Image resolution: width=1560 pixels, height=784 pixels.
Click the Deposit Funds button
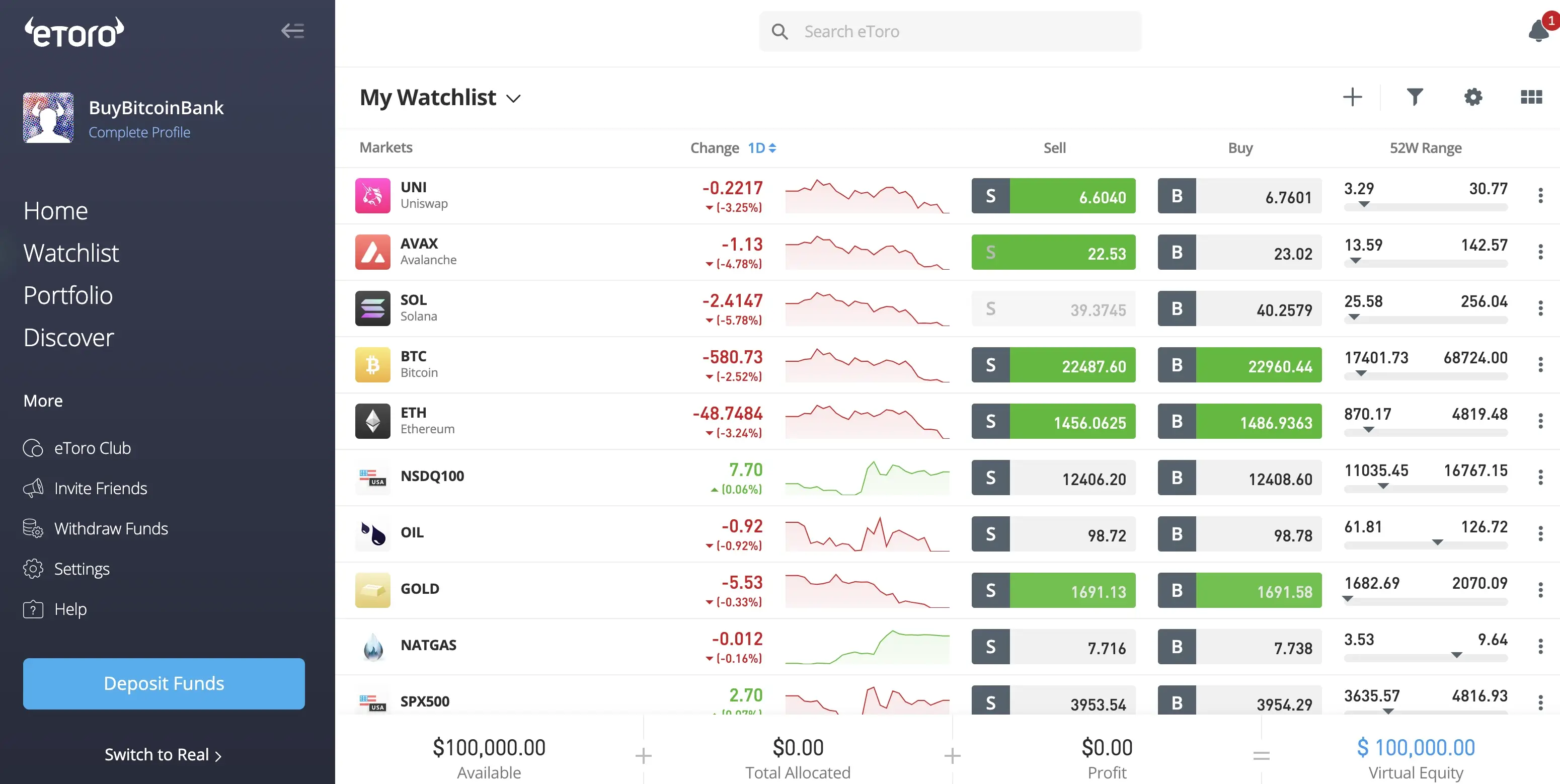tap(164, 683)
